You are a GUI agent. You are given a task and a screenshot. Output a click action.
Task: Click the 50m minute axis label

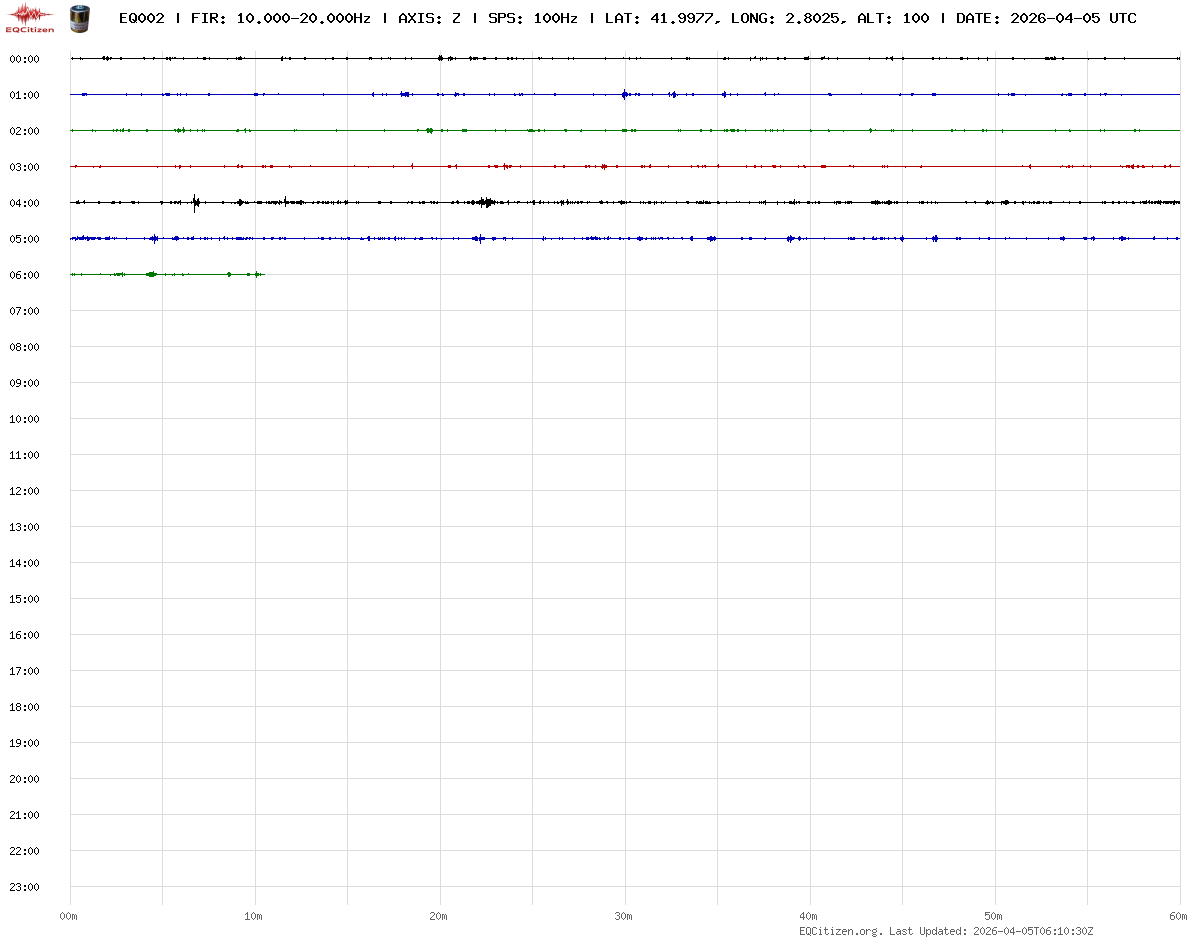(994, 916)
